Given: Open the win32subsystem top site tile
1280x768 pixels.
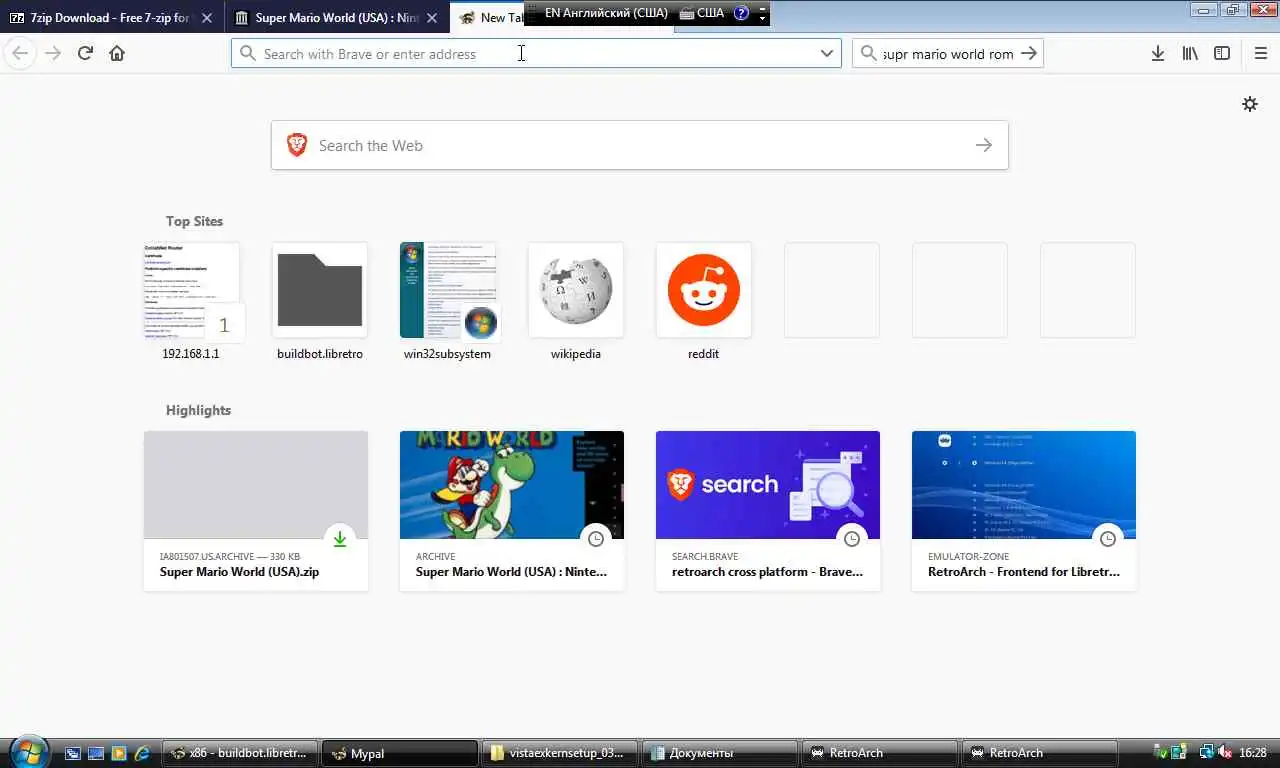Looking at the screenshot, I should (448, 301).
